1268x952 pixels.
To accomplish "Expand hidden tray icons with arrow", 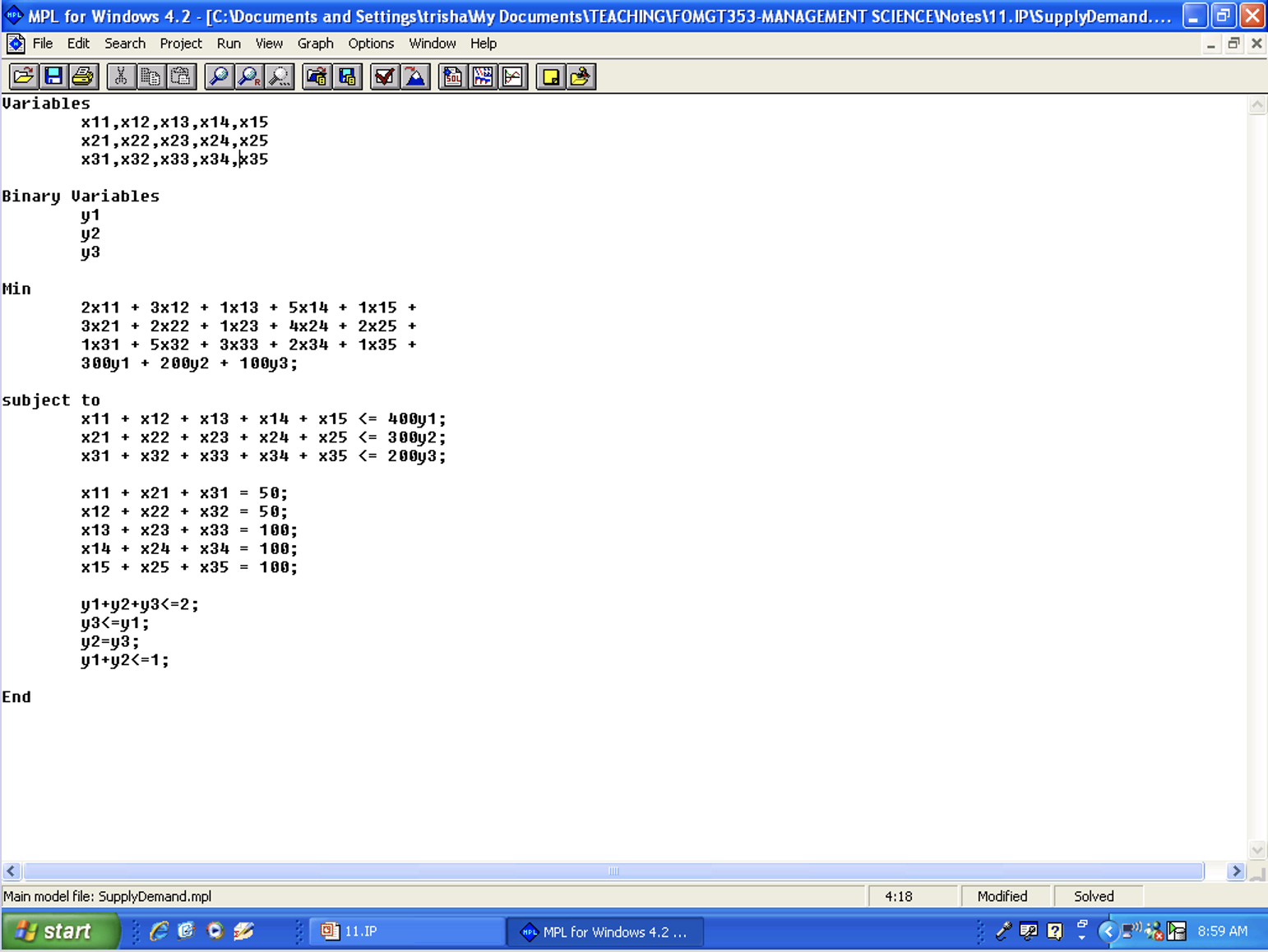I will point(1108,931).
